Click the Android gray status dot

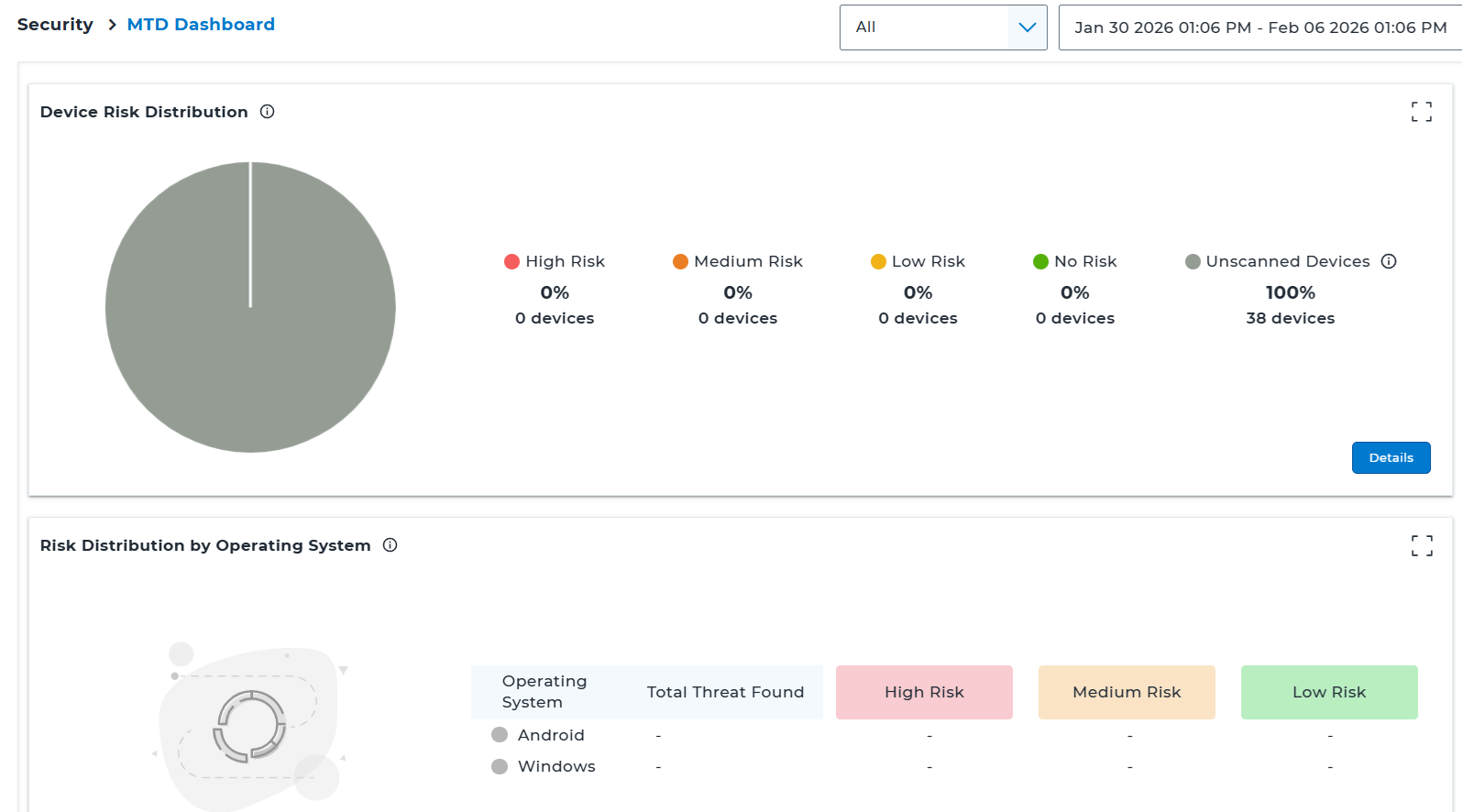[500, 735]
